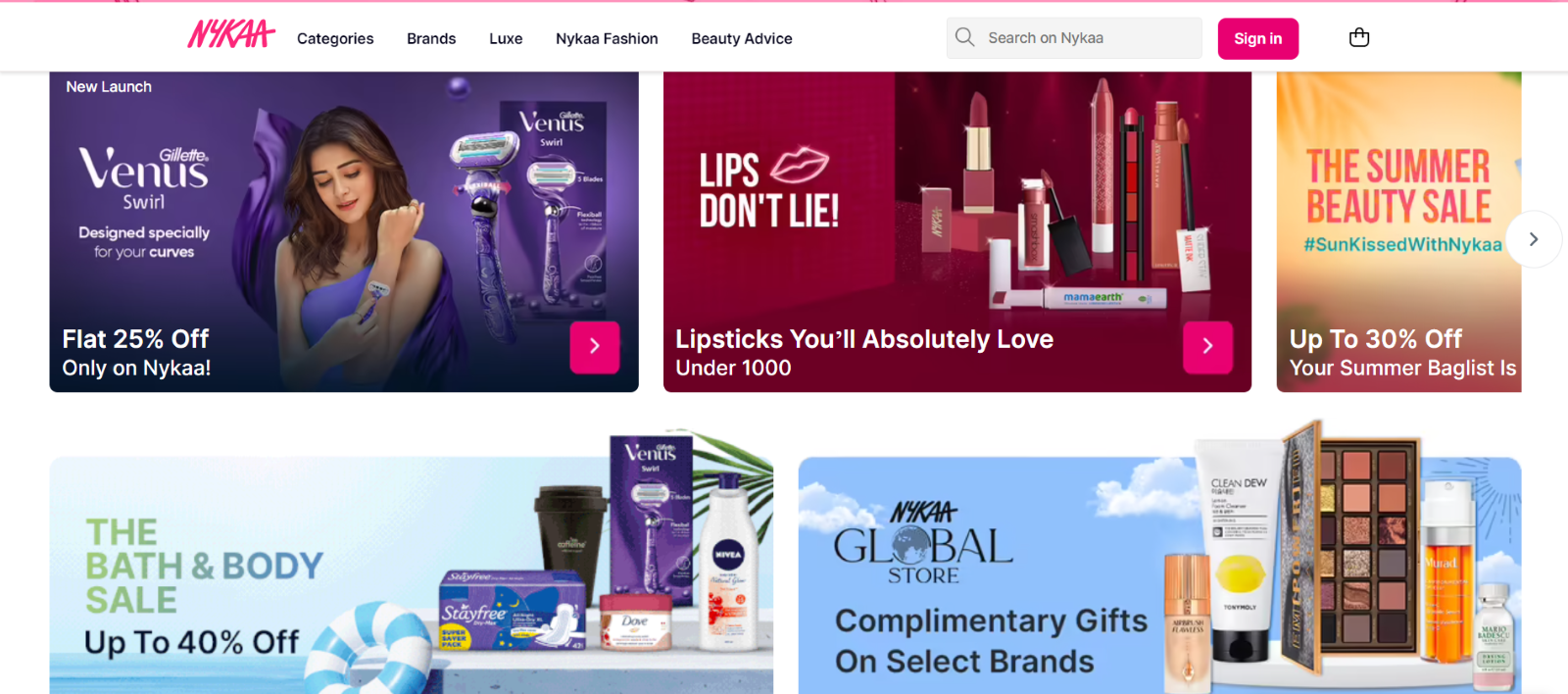Click the Sign in button
1568x694 pixels.
1258,38
